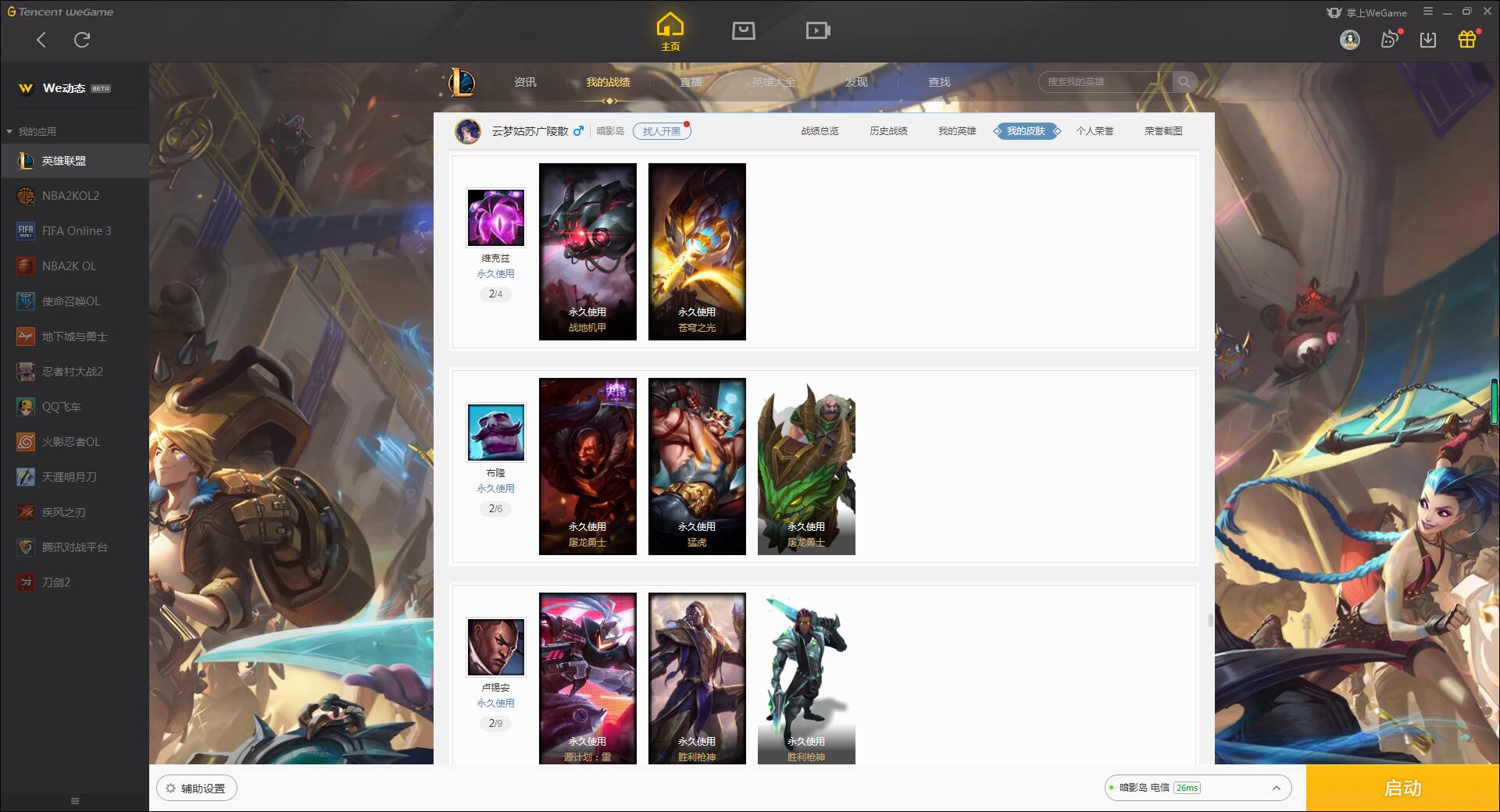
Task: Click 卢锡安 champion portrait icon
Action: 496,646
